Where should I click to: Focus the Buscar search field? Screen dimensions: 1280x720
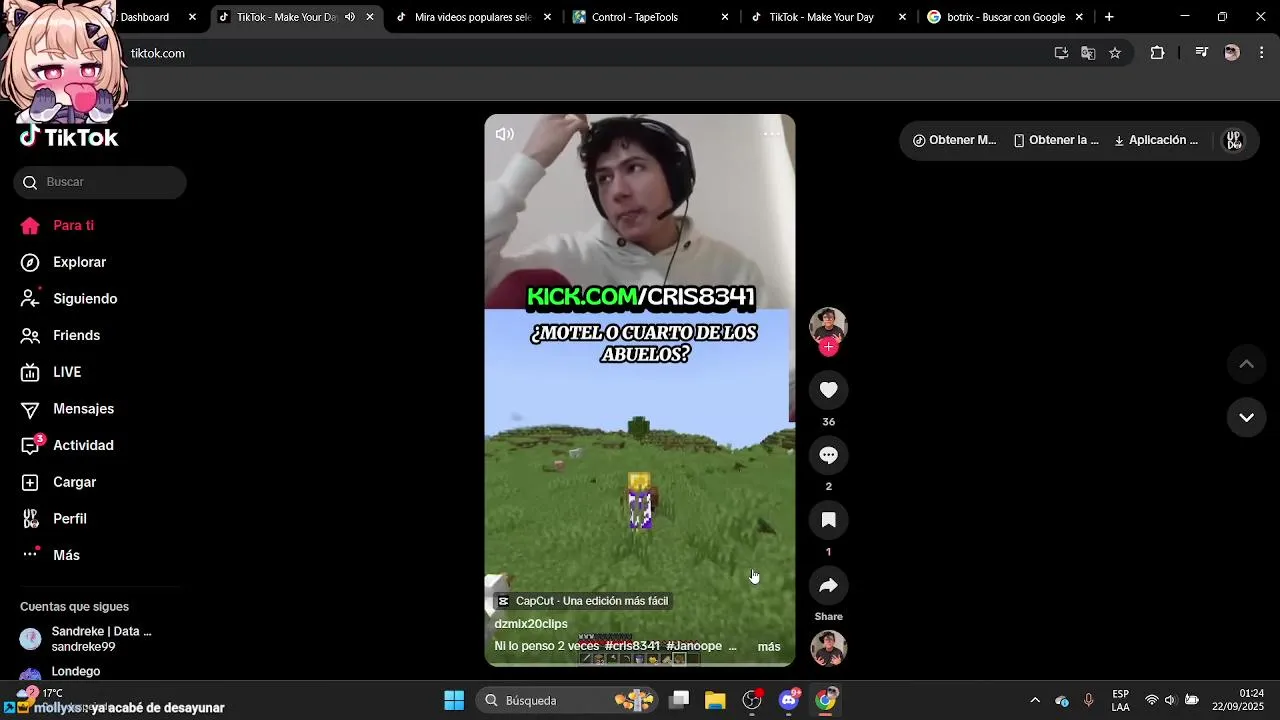point(100,182)
